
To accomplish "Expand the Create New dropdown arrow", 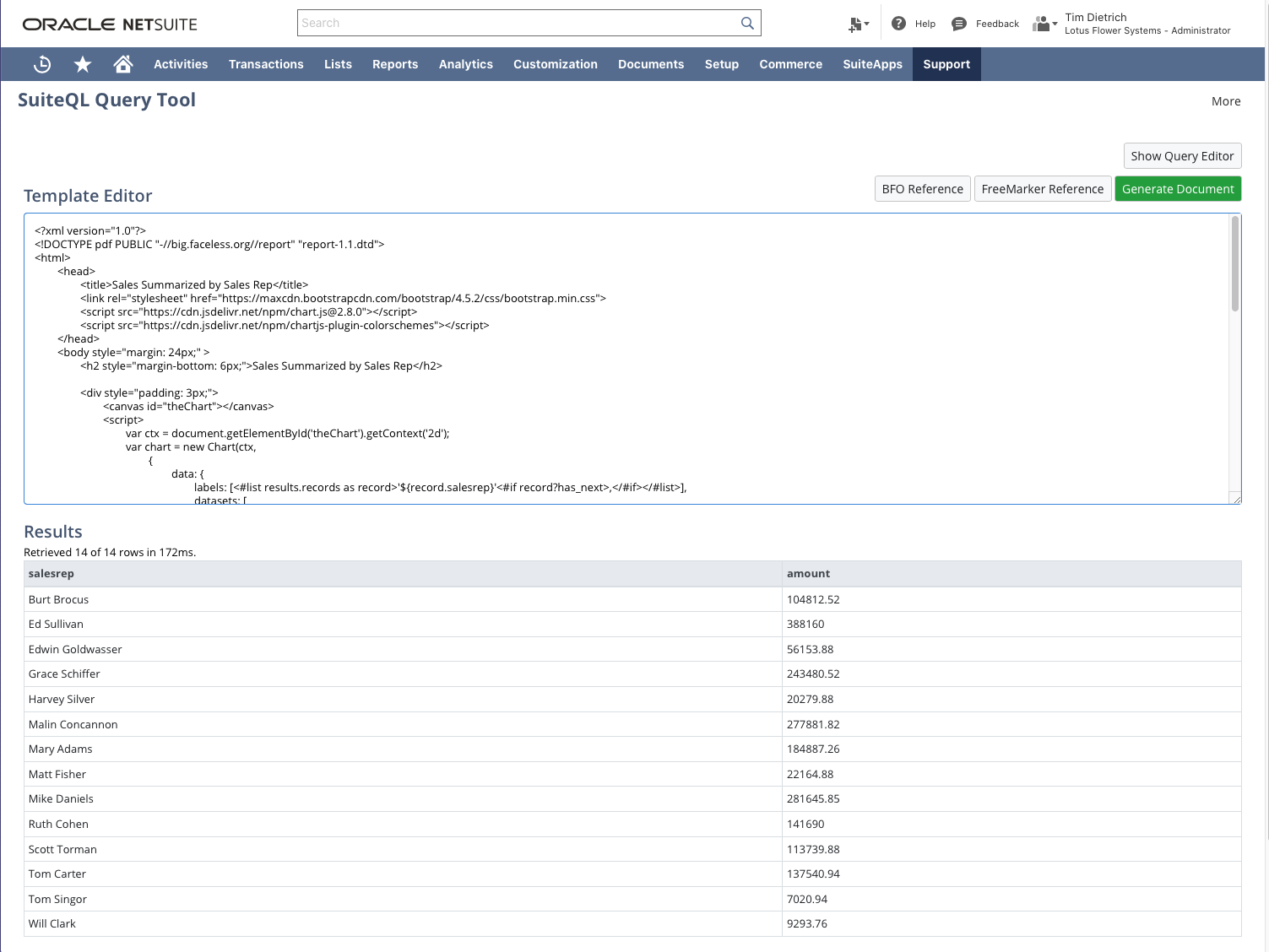I will (x=866, y=24).
